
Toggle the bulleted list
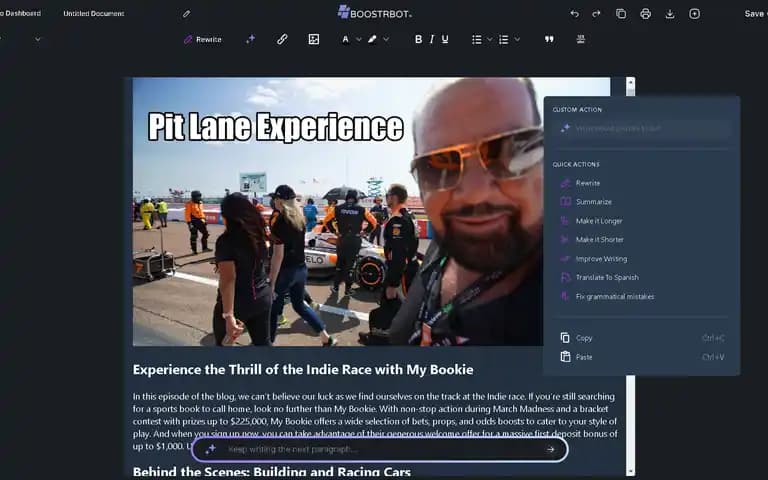point(477,39)
